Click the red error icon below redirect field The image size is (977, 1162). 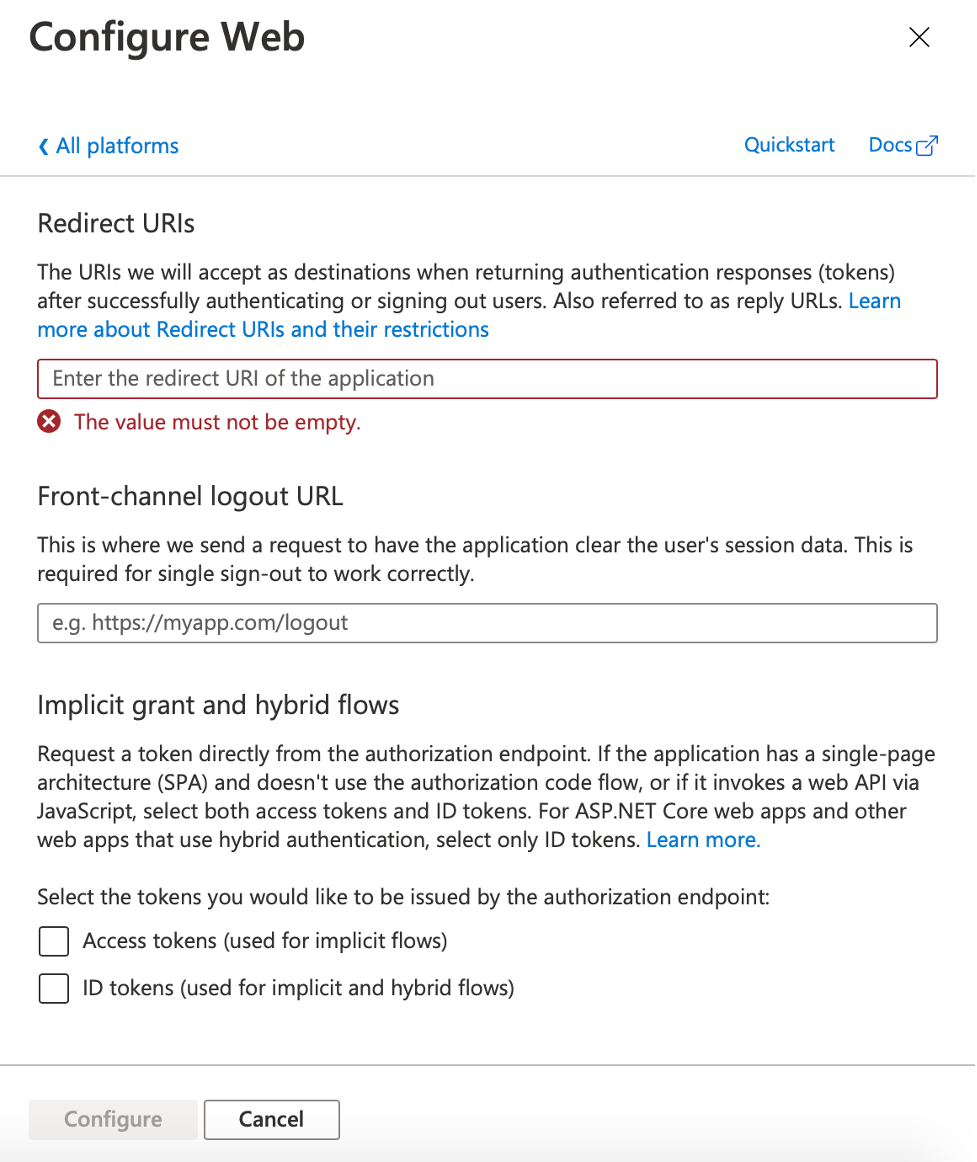pyautogui.click(x=49, y=422)
